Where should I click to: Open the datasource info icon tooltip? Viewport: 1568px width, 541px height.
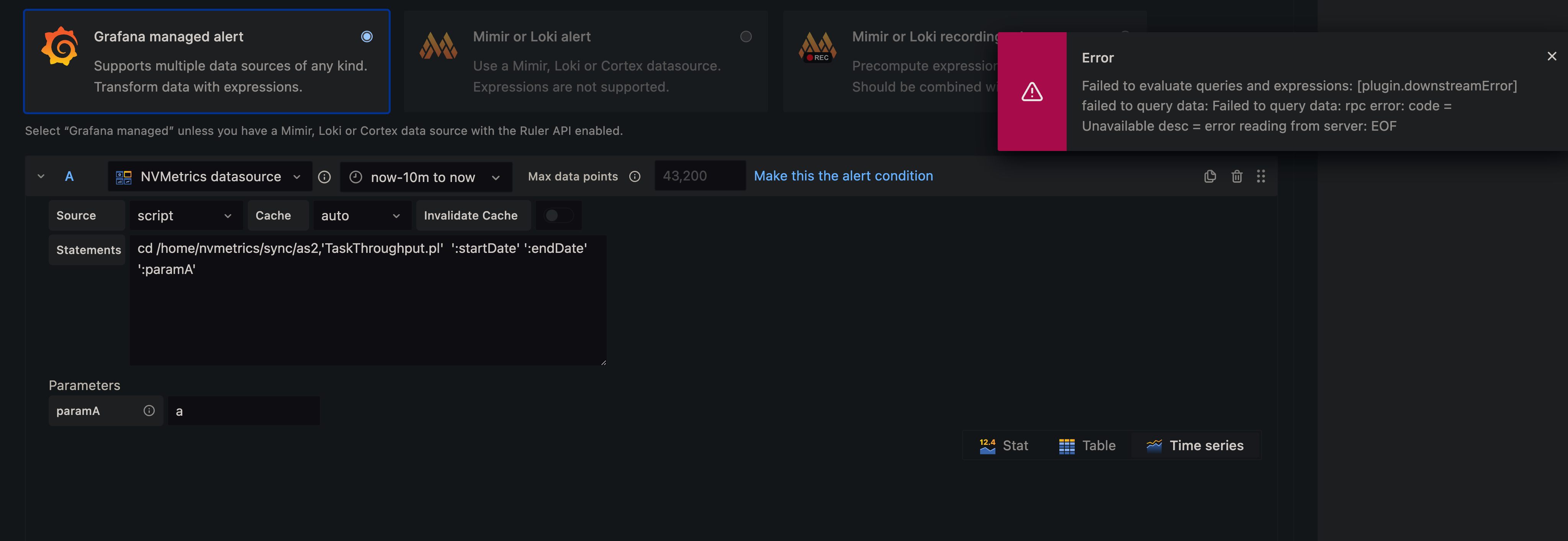324,177
